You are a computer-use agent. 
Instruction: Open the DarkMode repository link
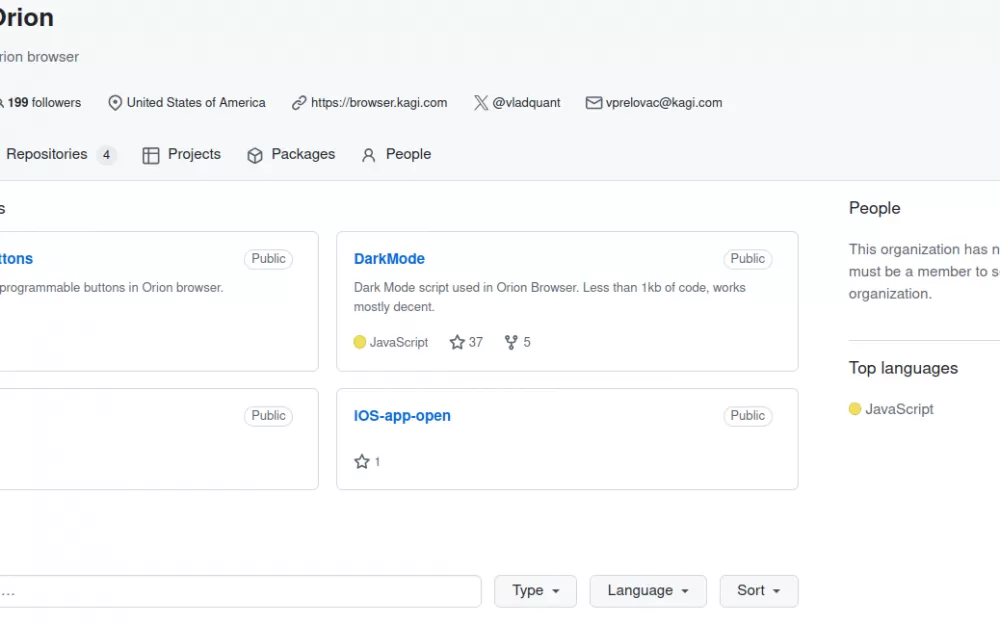[x=389, y=259]
